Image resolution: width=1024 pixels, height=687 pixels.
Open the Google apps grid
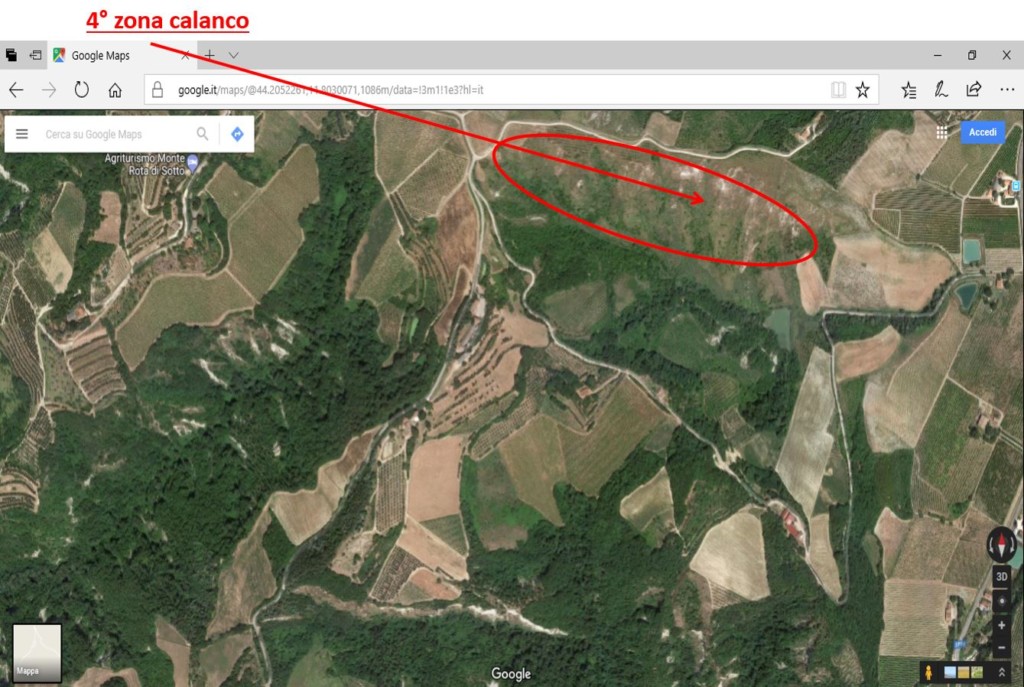point(942,133)
